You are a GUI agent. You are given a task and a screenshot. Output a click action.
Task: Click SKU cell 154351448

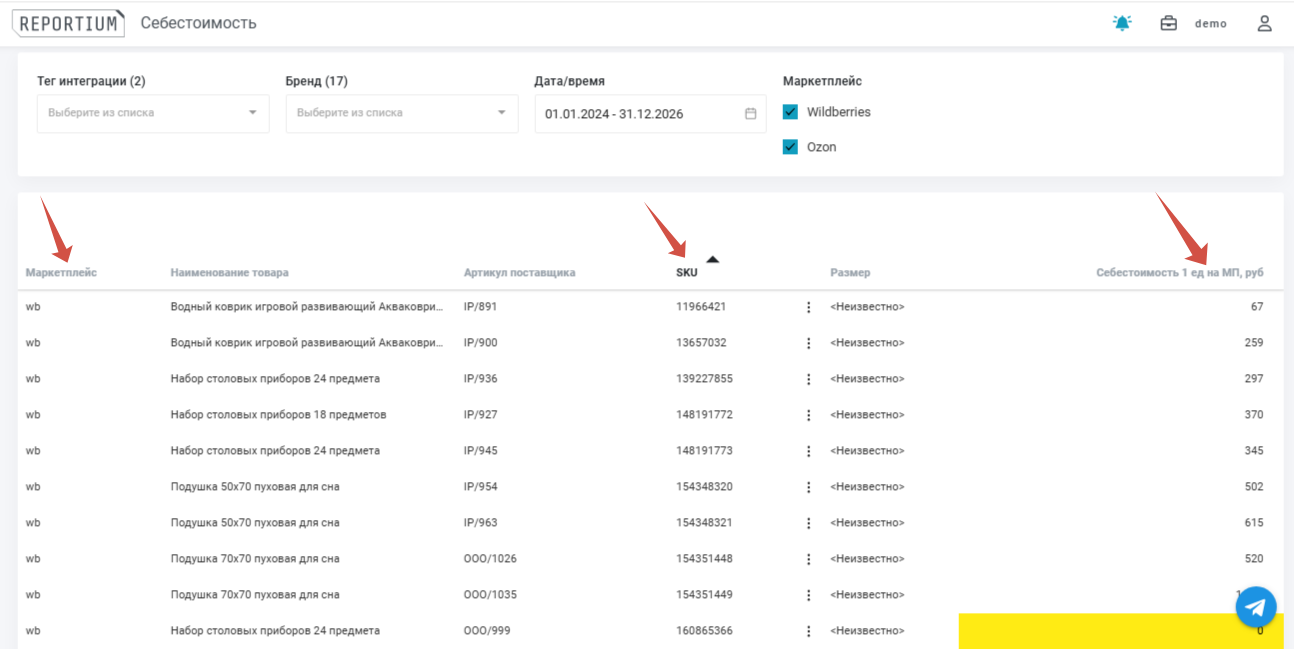[704, 559]
